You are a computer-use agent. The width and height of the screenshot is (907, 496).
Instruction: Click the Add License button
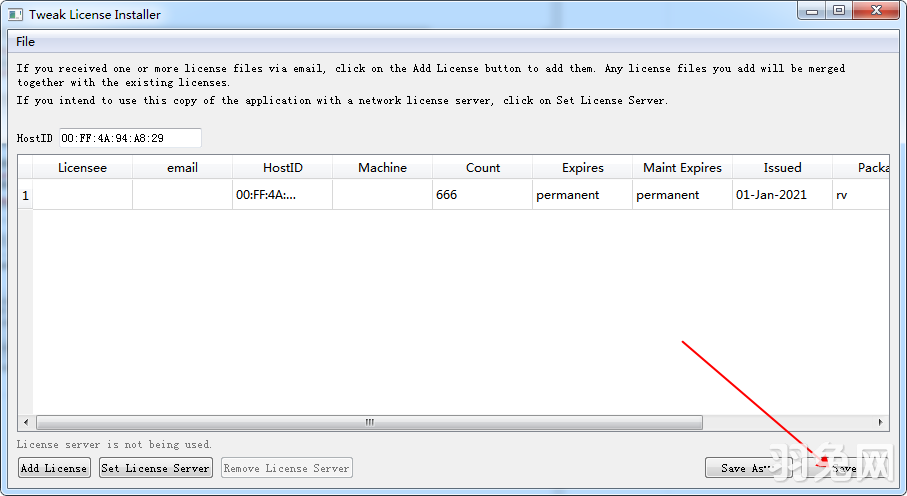point(54,468)
